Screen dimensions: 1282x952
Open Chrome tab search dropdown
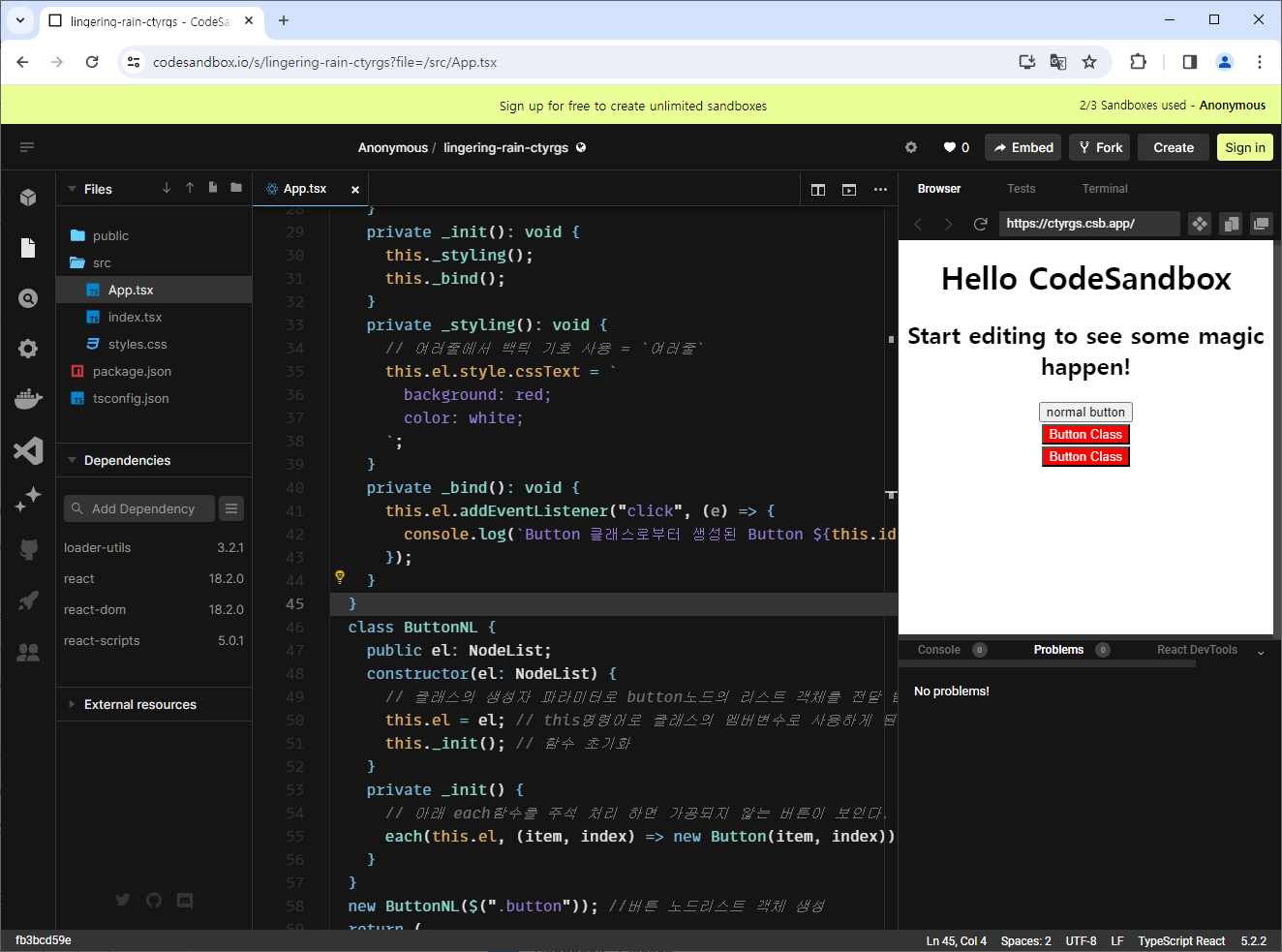(19, 19)
